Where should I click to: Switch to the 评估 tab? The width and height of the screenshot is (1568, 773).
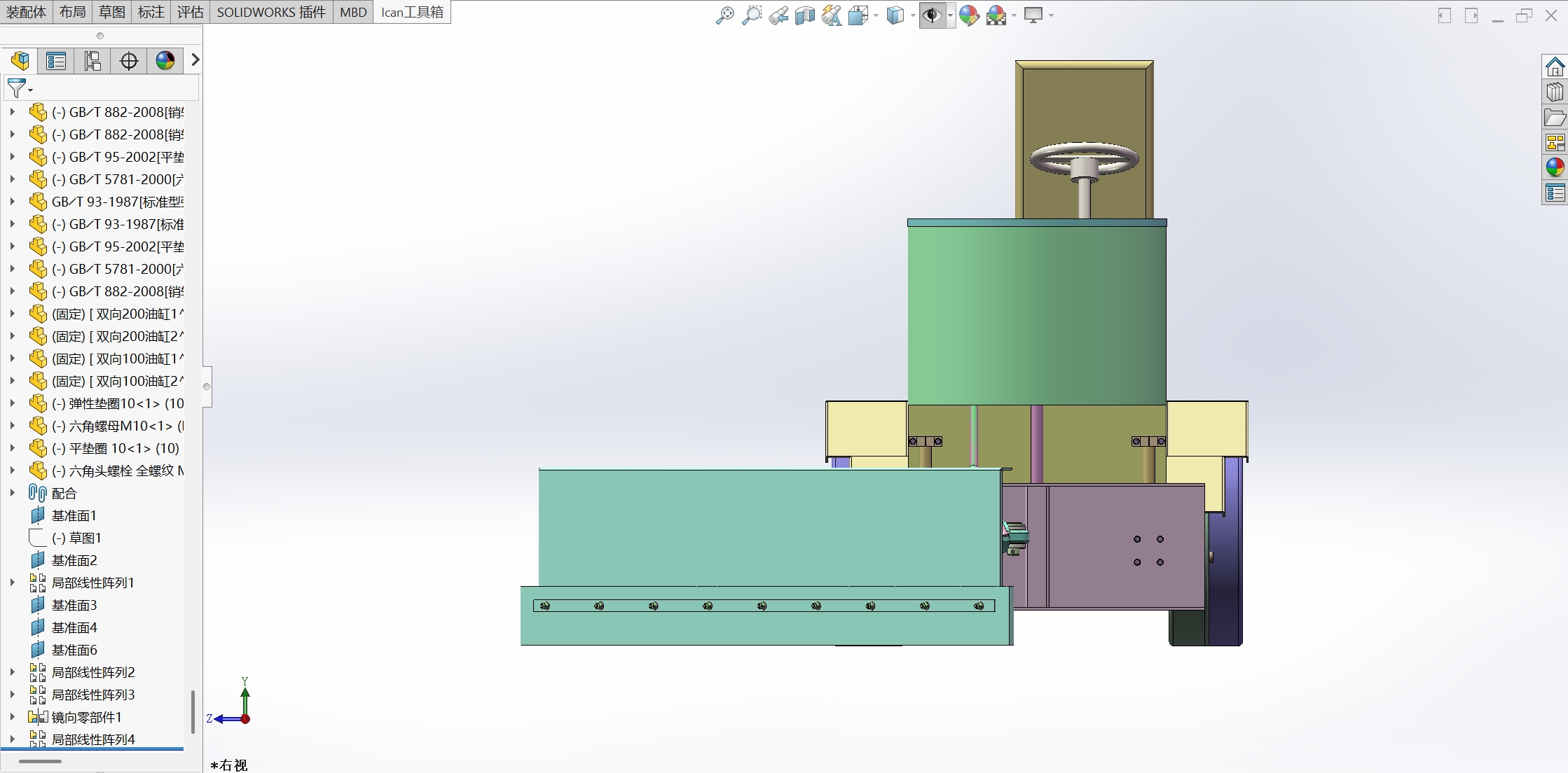tap(190, 12)
